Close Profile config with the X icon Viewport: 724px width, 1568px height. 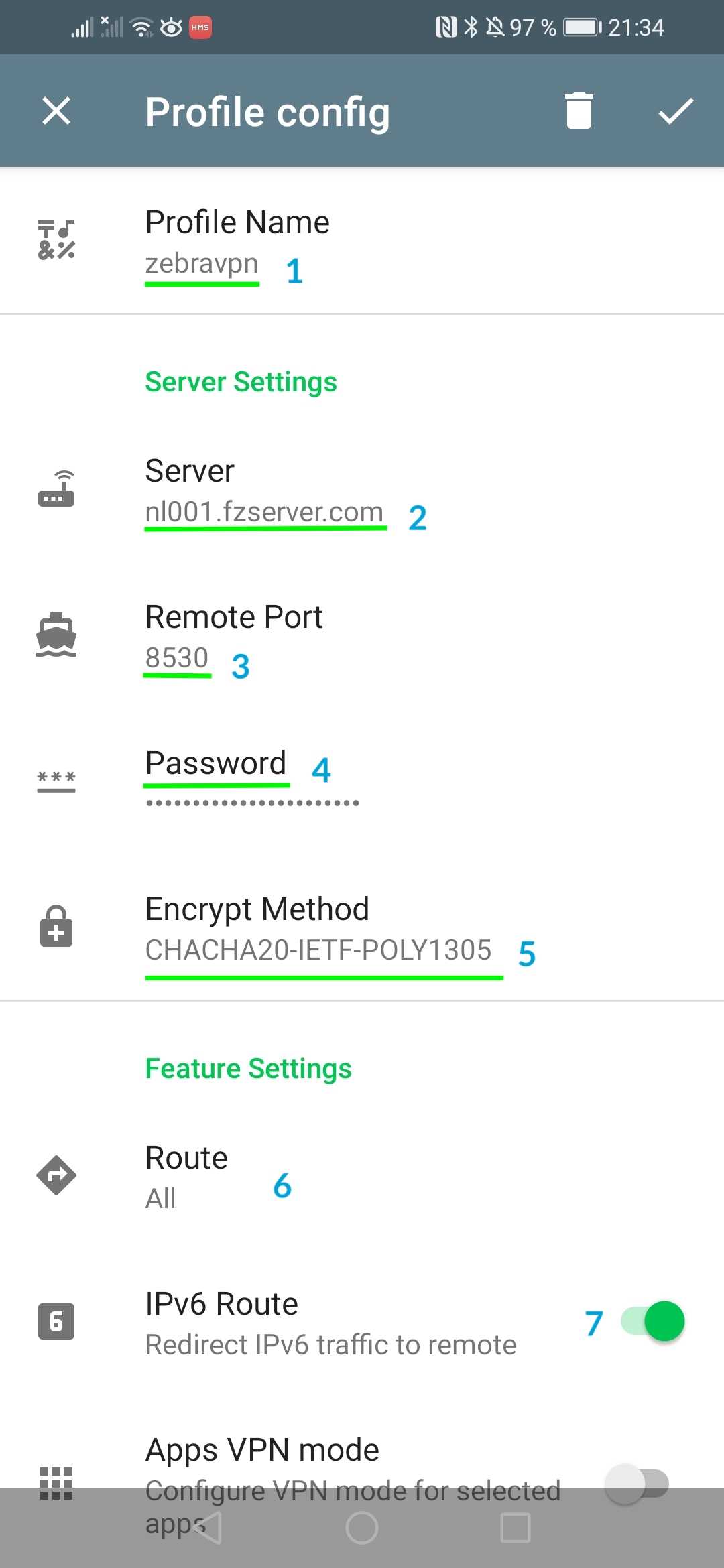pos(56,111)
